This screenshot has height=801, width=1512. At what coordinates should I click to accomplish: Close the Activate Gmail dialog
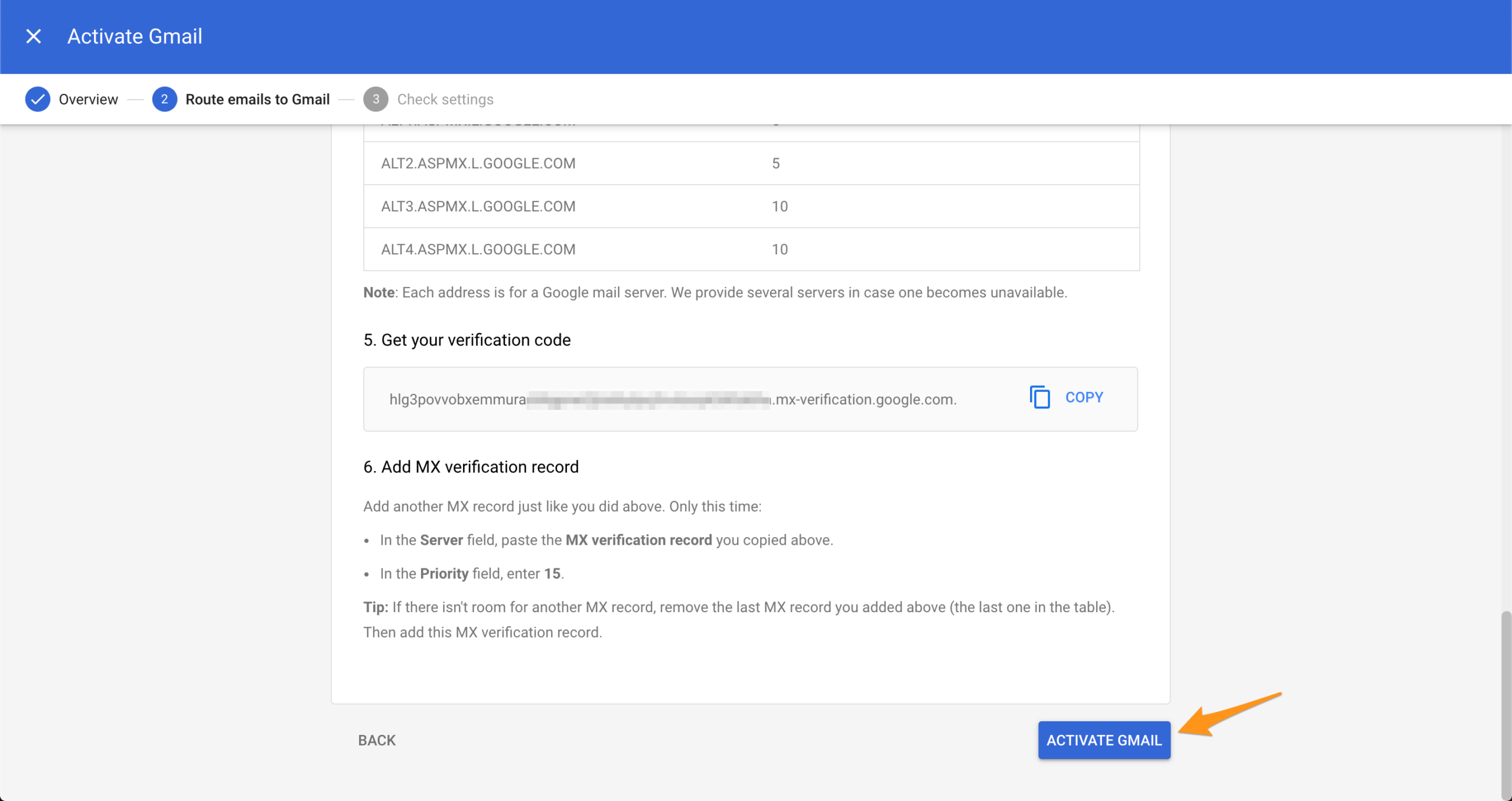34,37
